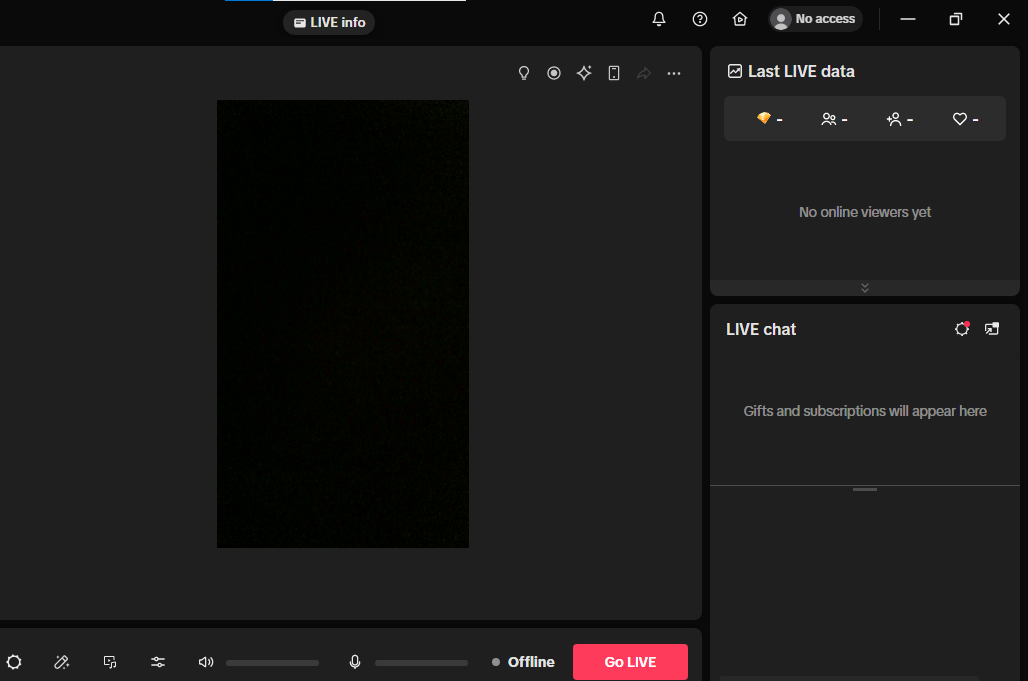Open the notifications bell in the top bar

coord(658,18)
